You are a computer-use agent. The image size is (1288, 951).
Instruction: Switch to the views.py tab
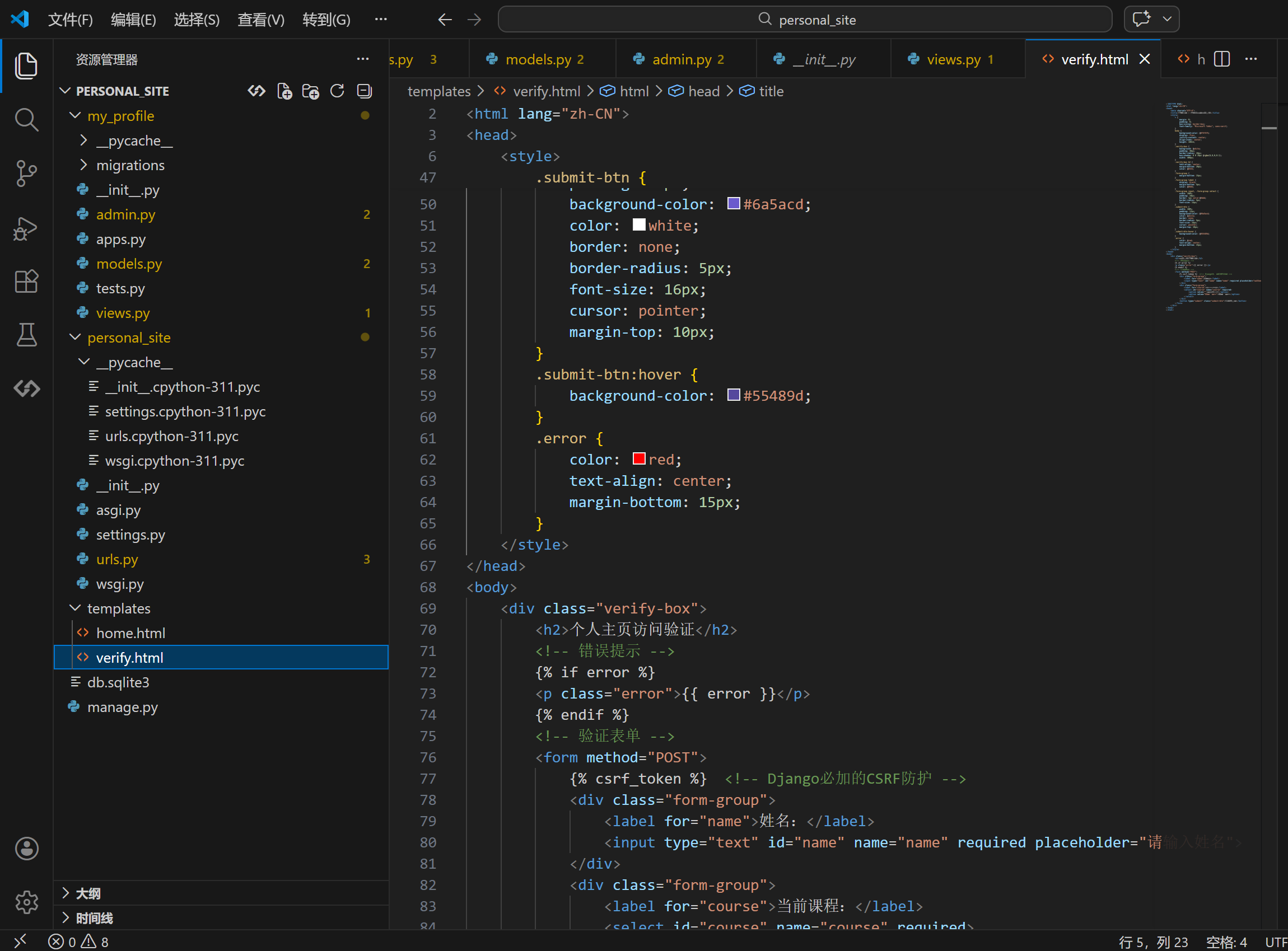(x=953, y=59)
